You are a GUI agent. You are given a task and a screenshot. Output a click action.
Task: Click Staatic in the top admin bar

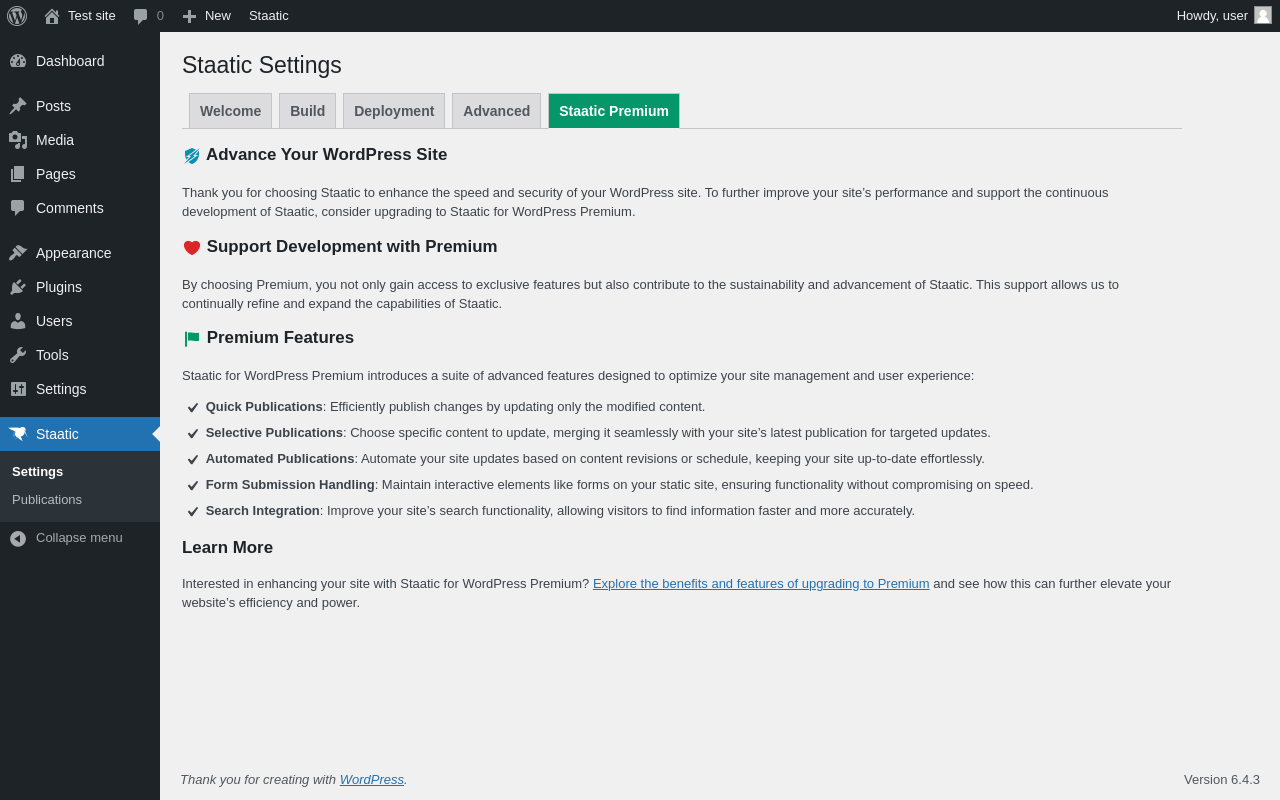[269, 16]
